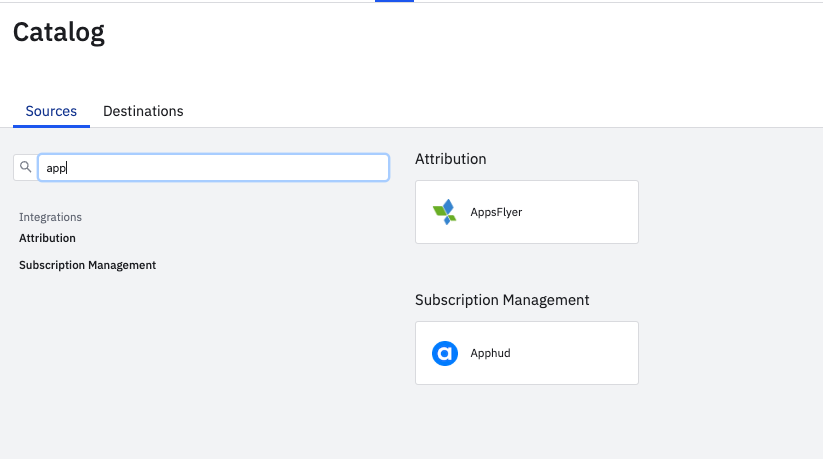Click the Apphud name text

(x=490, y=353)
